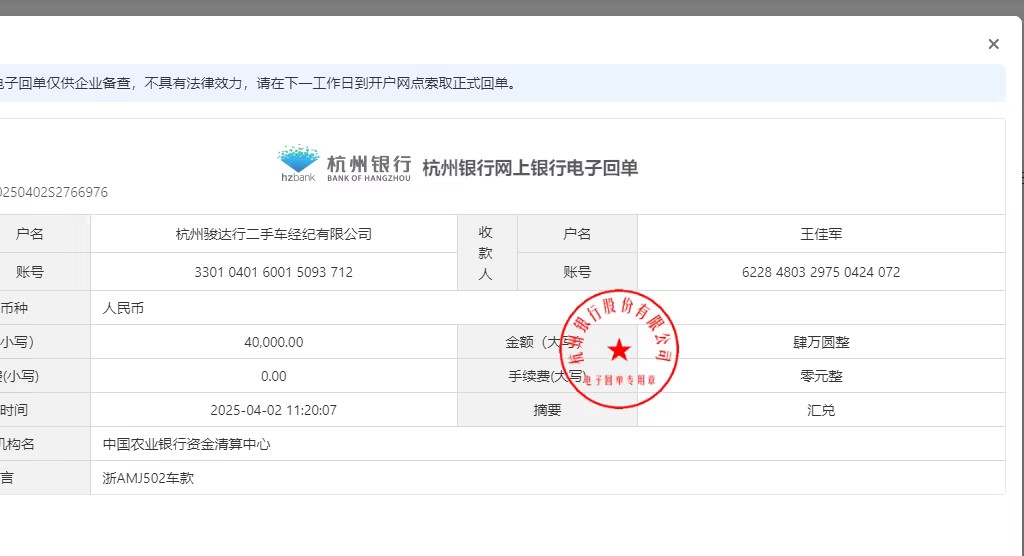Click the payer 账号 label cell
The height and width of the screenshot is (556, 1024).
click(44, 272)
